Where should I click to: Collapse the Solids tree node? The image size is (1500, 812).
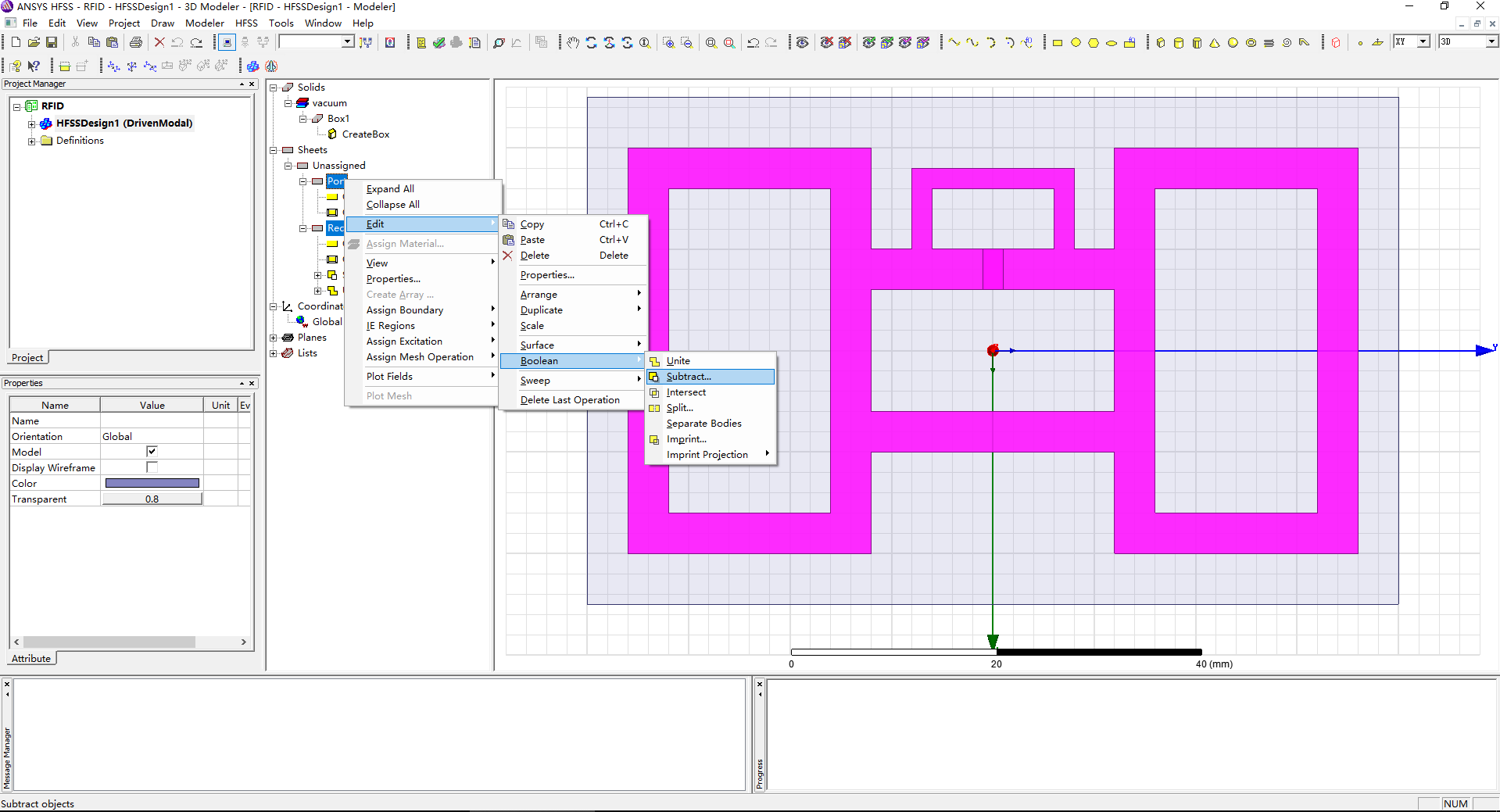pos(274,88)
